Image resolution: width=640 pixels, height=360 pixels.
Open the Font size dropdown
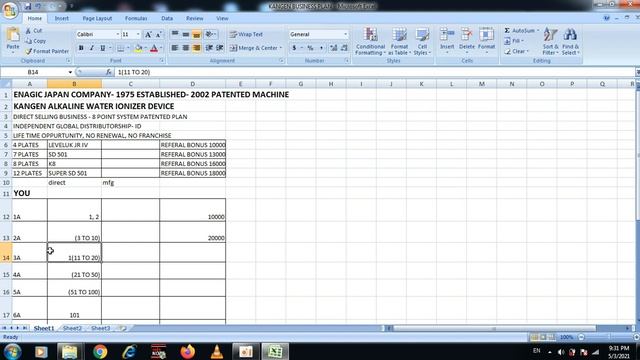click(138, 34)
